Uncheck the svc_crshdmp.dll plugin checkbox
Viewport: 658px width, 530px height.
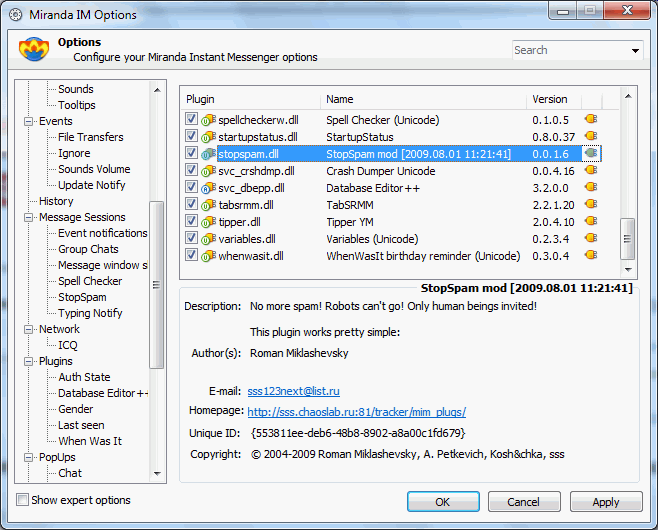coord(191,170)
